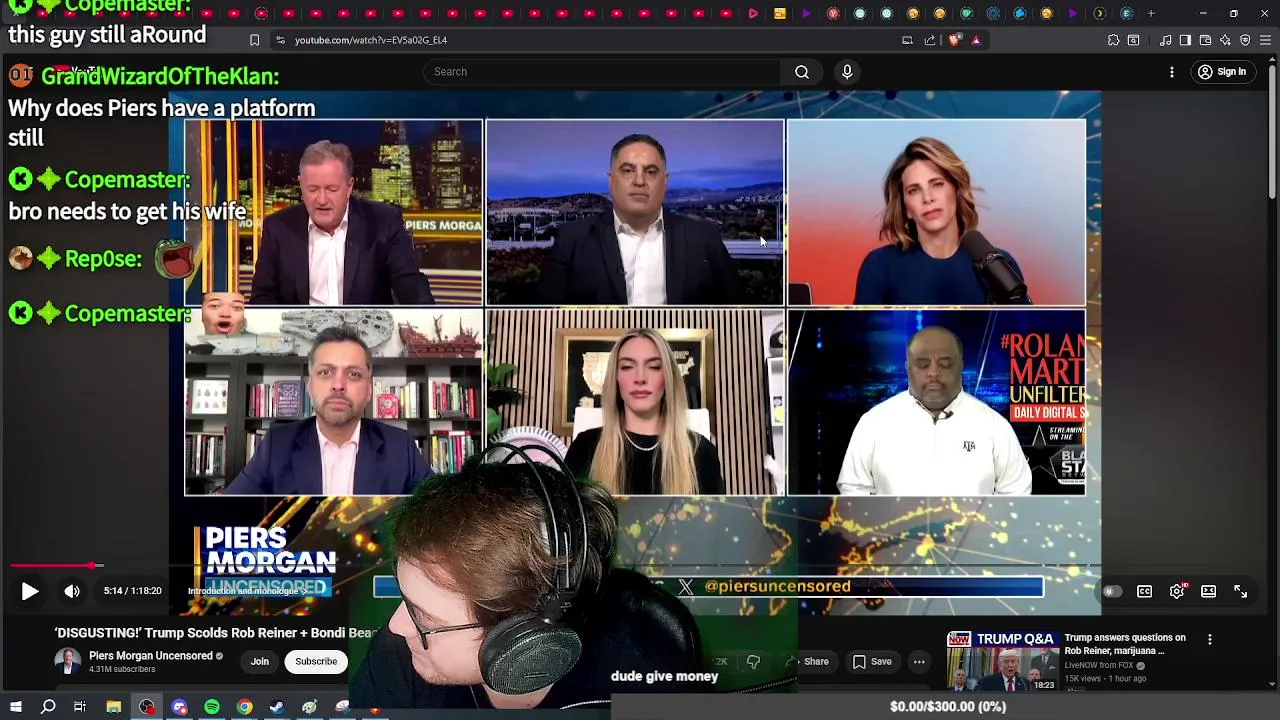Image resolution: width=1280 pixels, height=720 pixels.
Task: Switch to the yellow-icon browser tab
Action: pyautogui.click(x=779, y=14)
